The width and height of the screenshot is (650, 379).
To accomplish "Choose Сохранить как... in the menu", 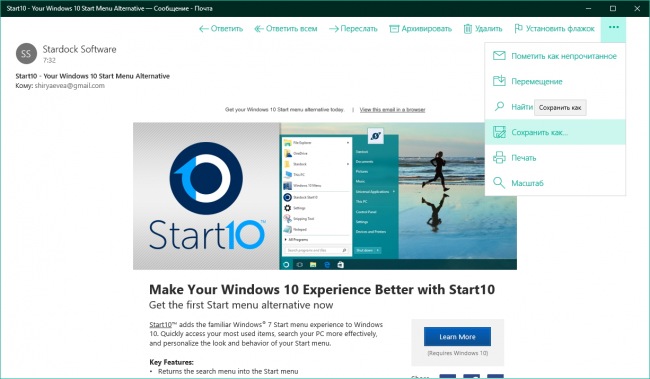I will [x=555, y=132].
